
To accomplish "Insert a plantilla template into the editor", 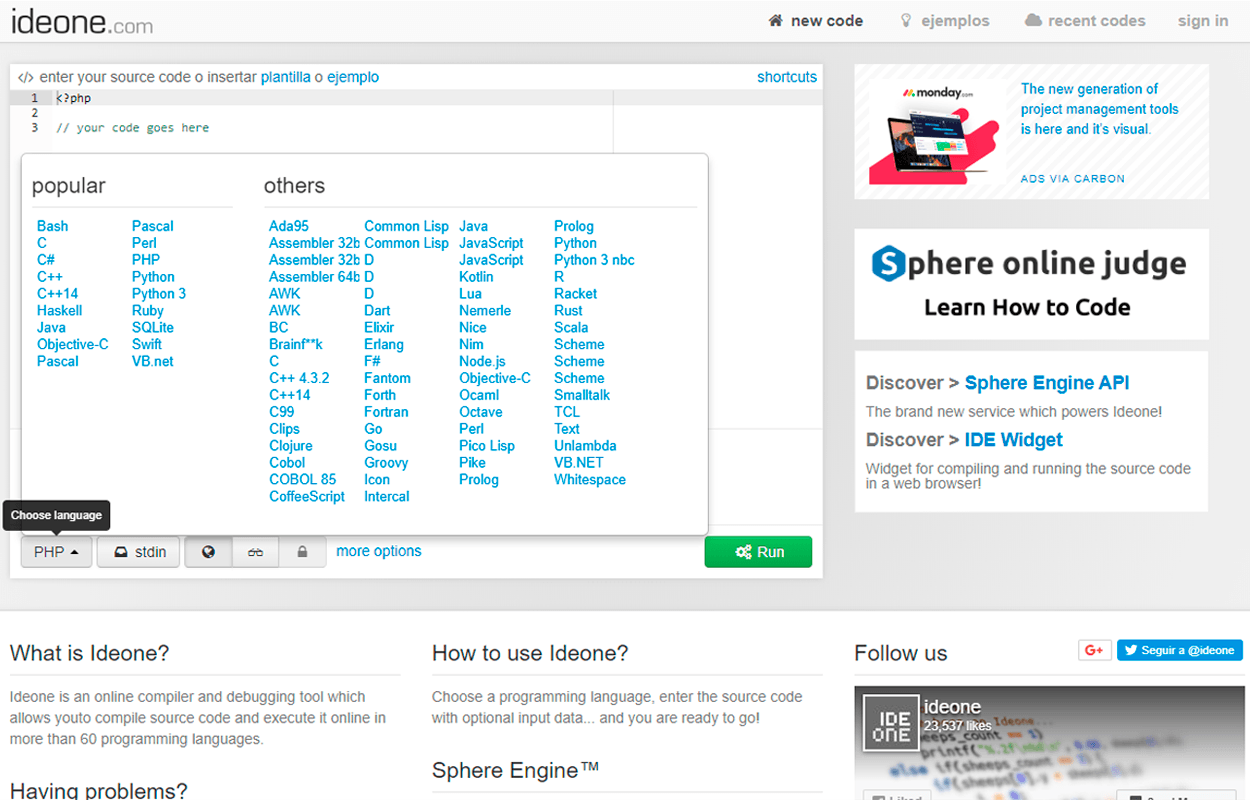I will [285, 77].
